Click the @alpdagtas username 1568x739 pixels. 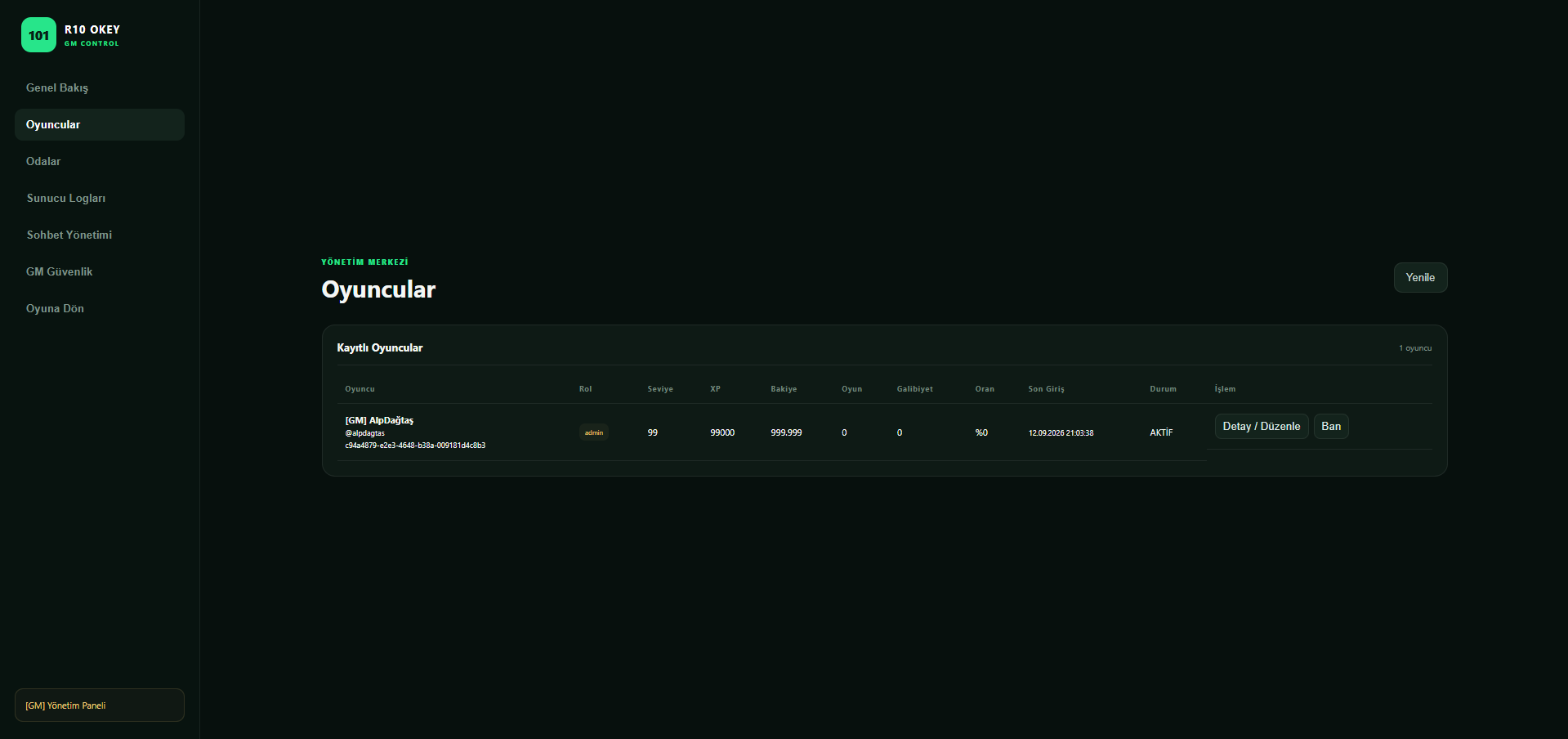[364, 433]
